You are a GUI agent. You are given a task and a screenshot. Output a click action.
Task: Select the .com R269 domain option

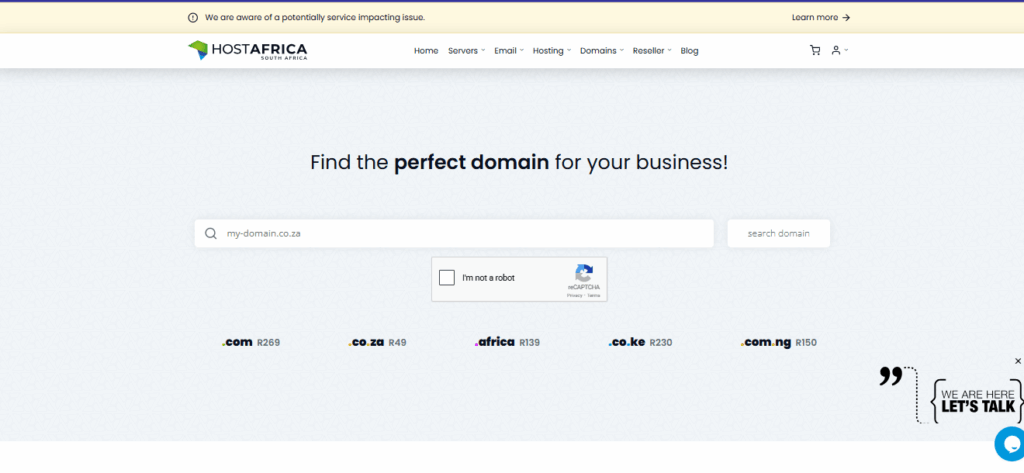pyautogui.click(x=251, y=342)
